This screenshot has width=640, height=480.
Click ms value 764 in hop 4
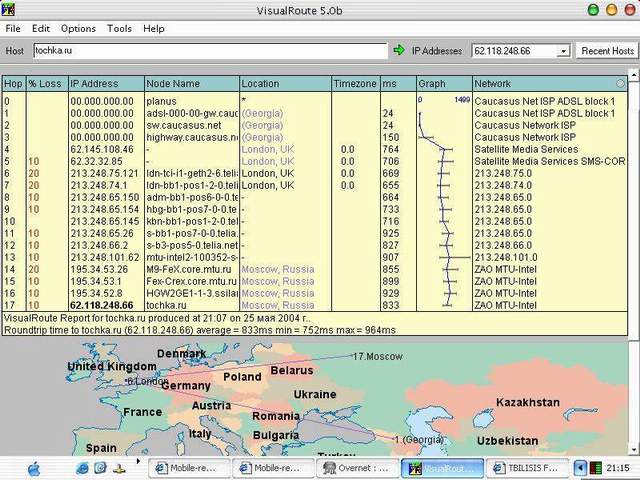391,149
